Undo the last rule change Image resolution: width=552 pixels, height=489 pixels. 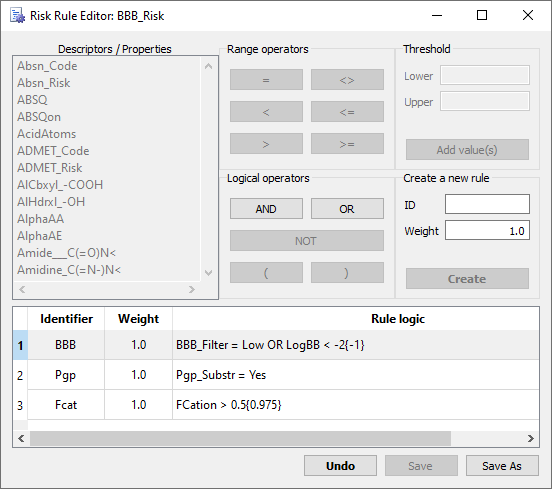340,466
